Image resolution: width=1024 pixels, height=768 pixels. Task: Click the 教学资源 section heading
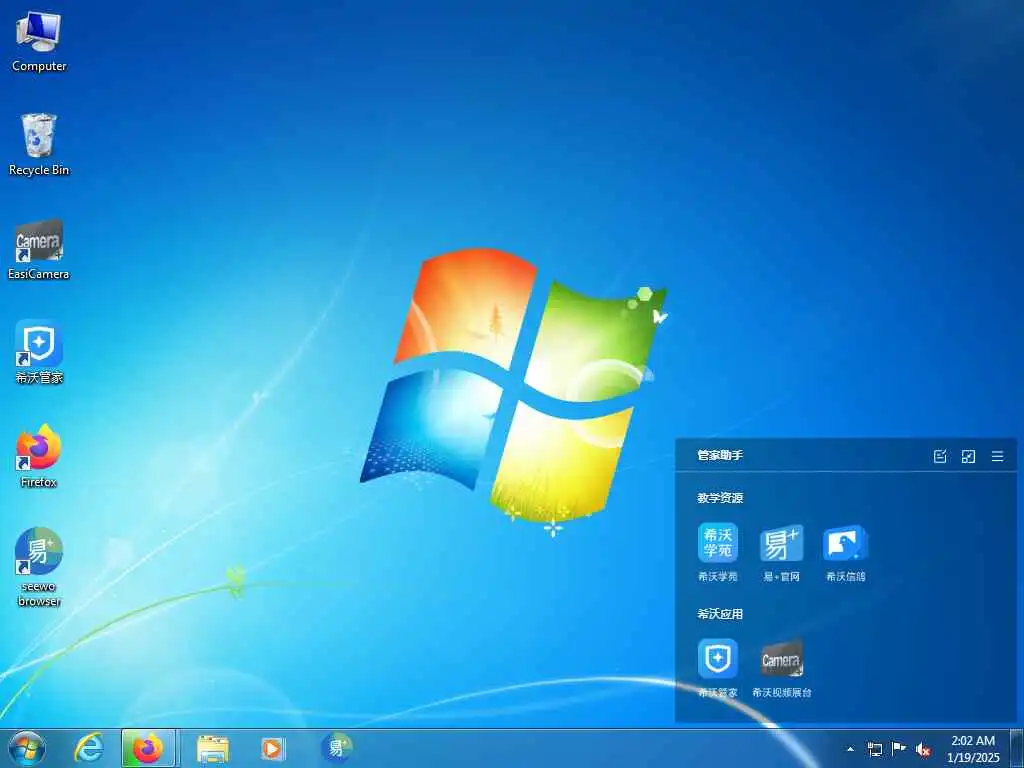[720, 498]
